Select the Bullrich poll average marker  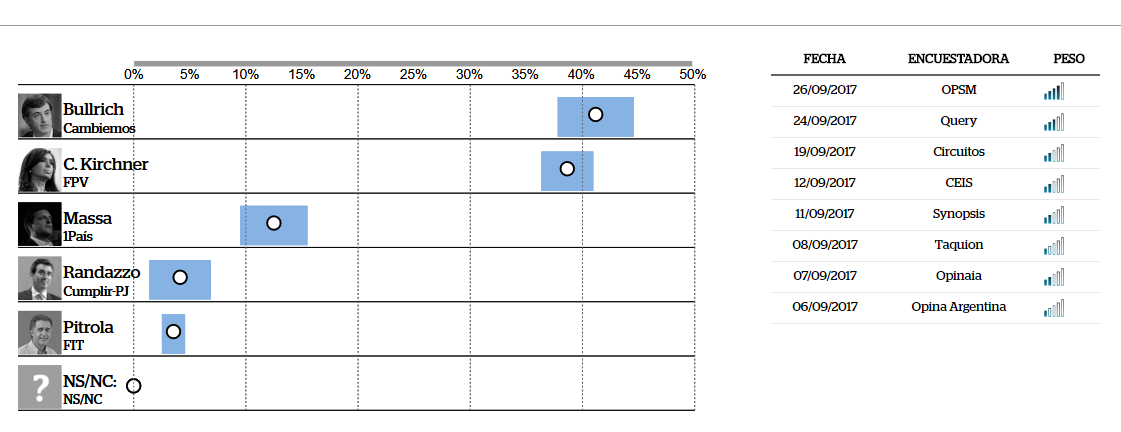pos(595,114)
